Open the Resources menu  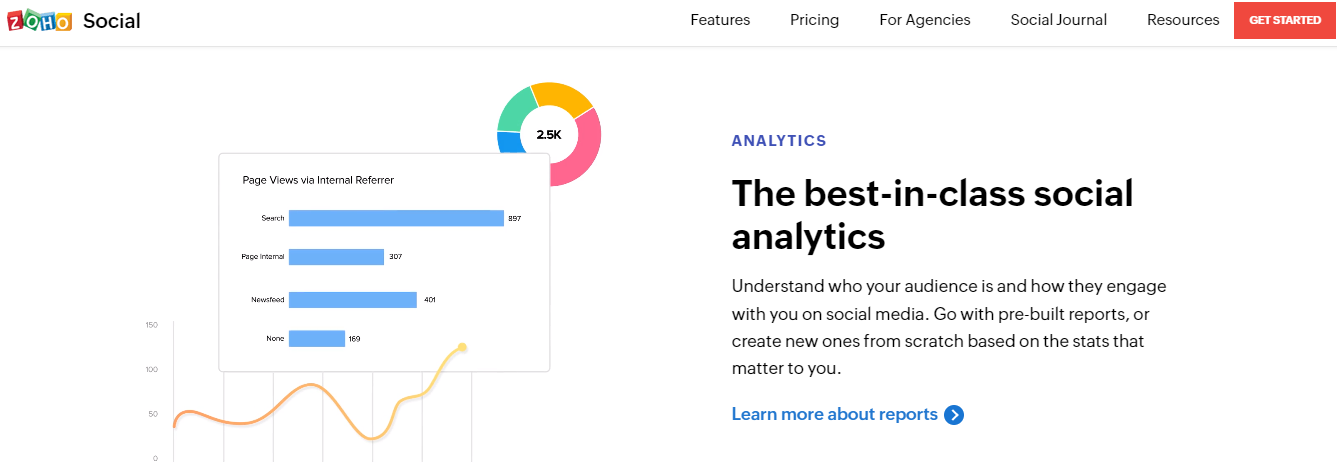pyautogui.click(x=1183, y=20)
